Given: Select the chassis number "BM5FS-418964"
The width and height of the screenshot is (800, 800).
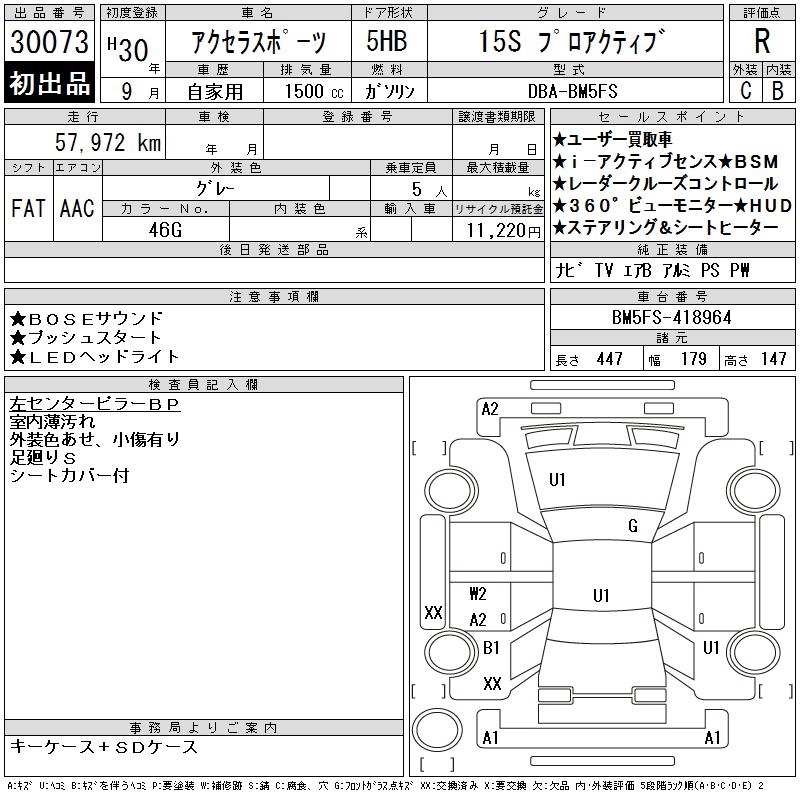Looking at the screenshot, I should click(672, 318).
